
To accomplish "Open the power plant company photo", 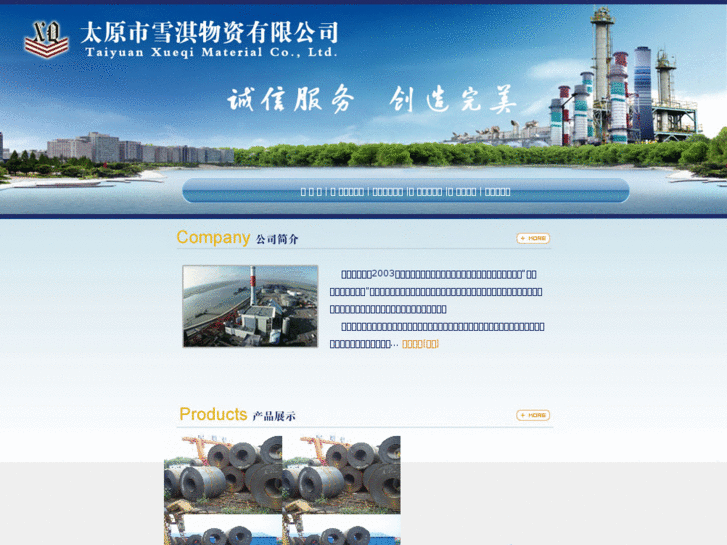I will pyautogui.click(x=250, y=306).
